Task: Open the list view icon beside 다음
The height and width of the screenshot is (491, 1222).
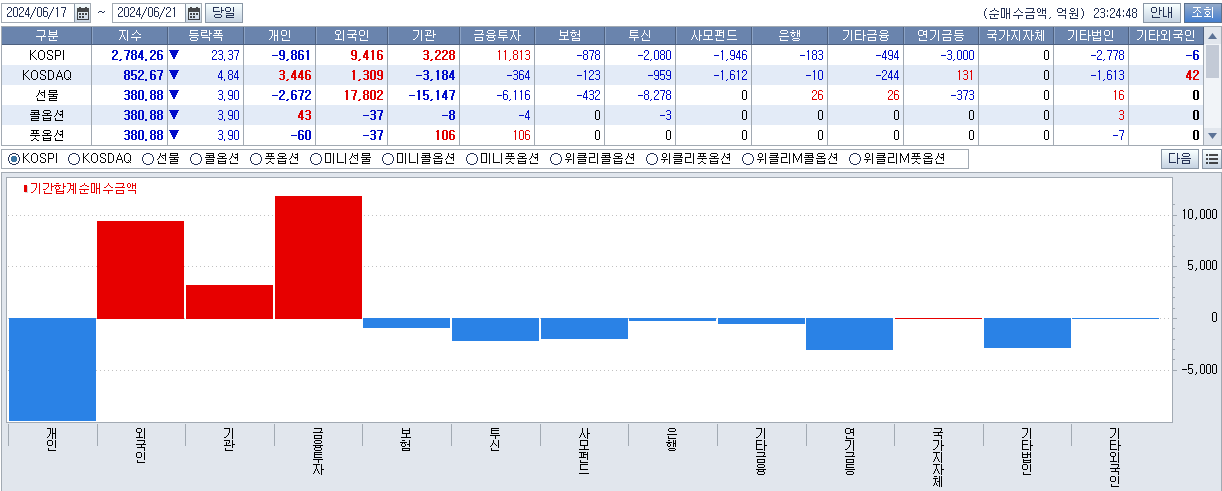Action: click(1211, 158)
